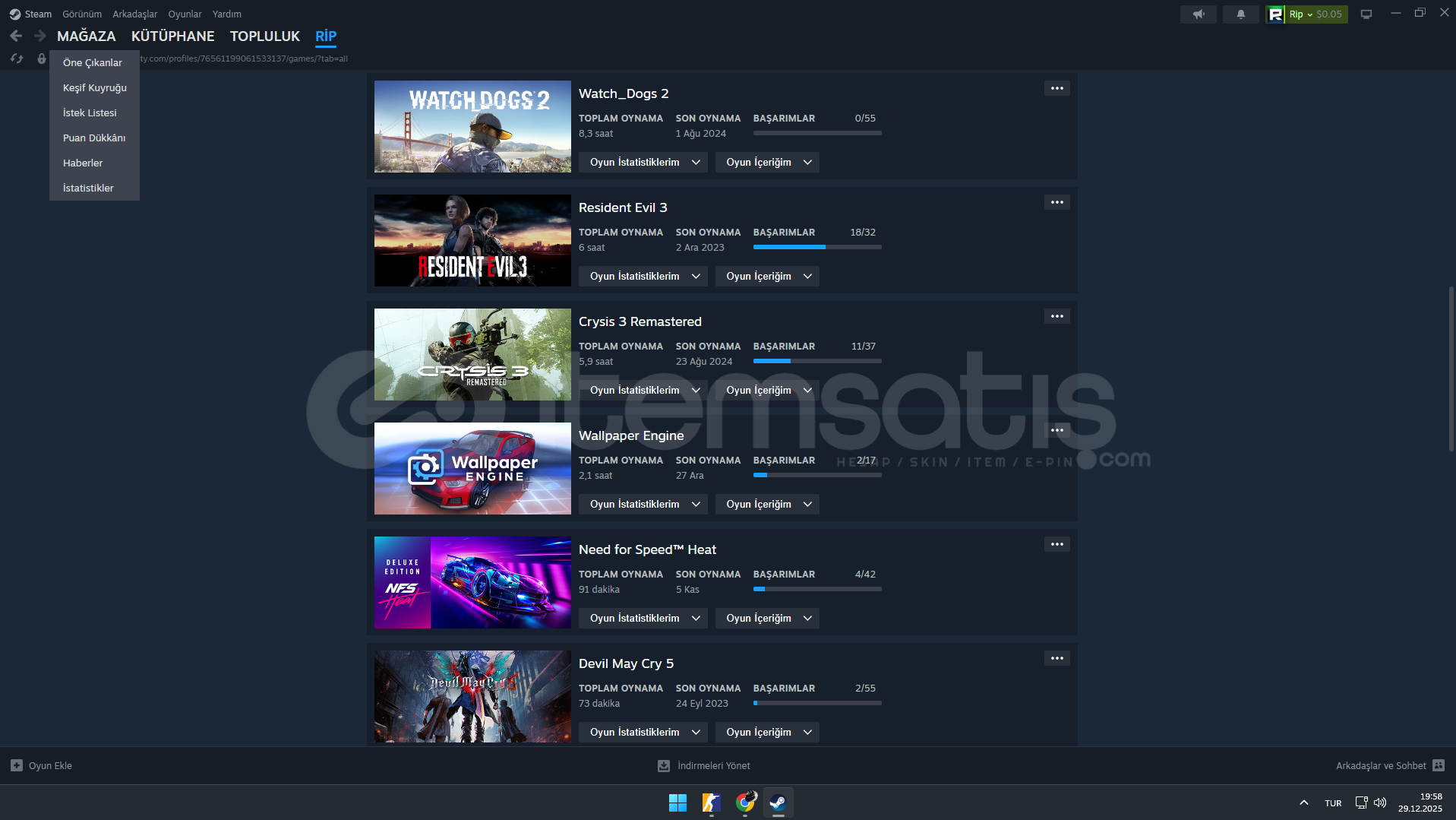Click the Oyun Ekle plus icon

17,765
